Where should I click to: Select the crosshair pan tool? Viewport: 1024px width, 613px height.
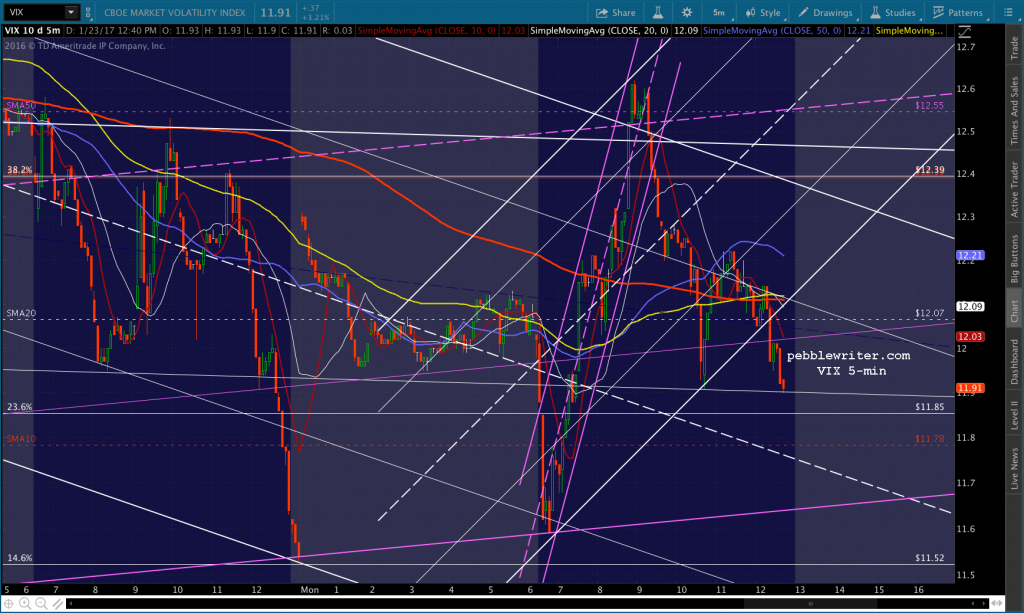[8, 604]
